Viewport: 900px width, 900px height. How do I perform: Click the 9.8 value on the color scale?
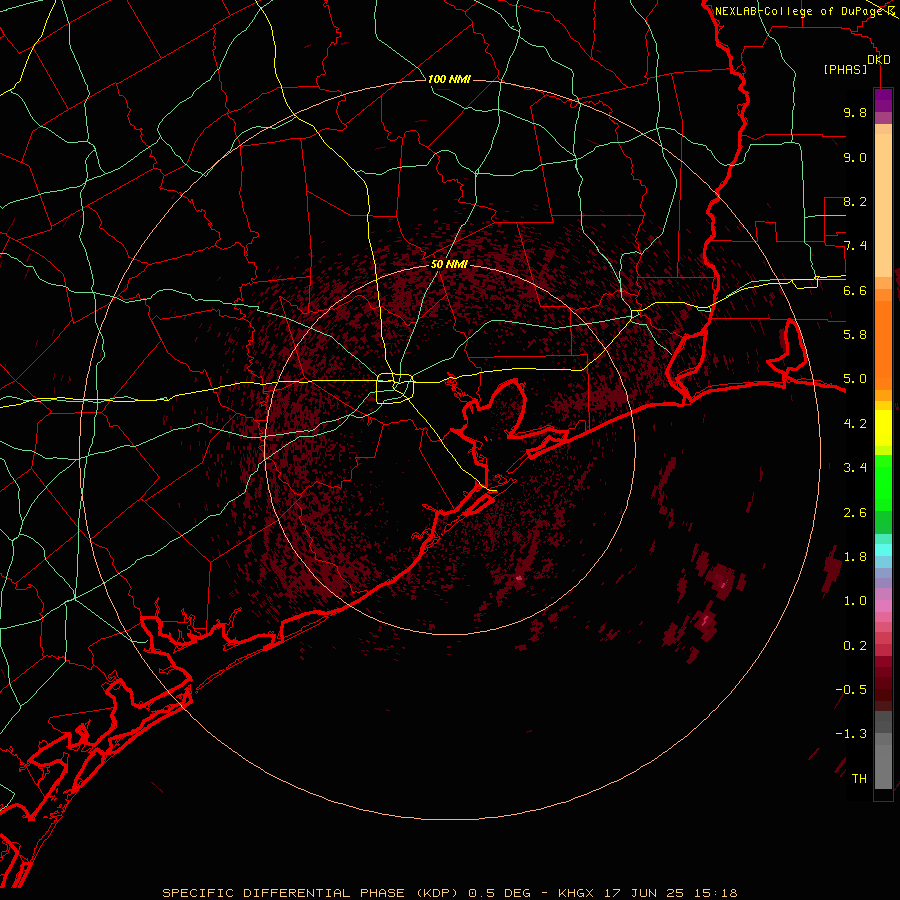855,112
